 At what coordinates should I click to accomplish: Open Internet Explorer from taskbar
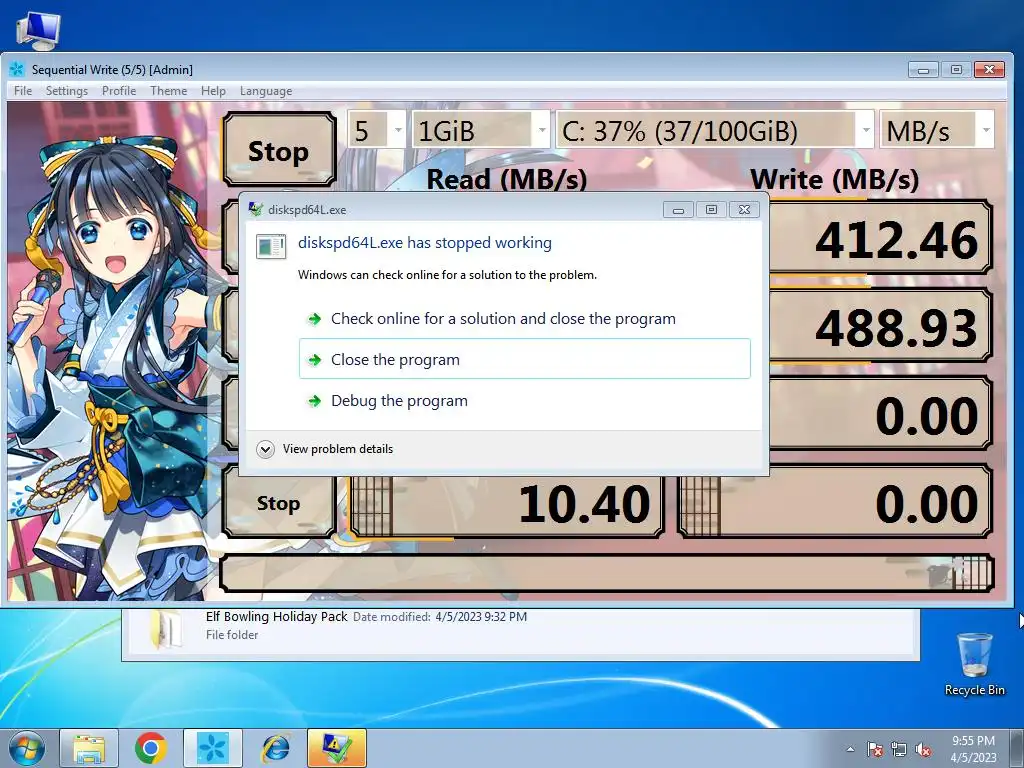pos(275,748)
